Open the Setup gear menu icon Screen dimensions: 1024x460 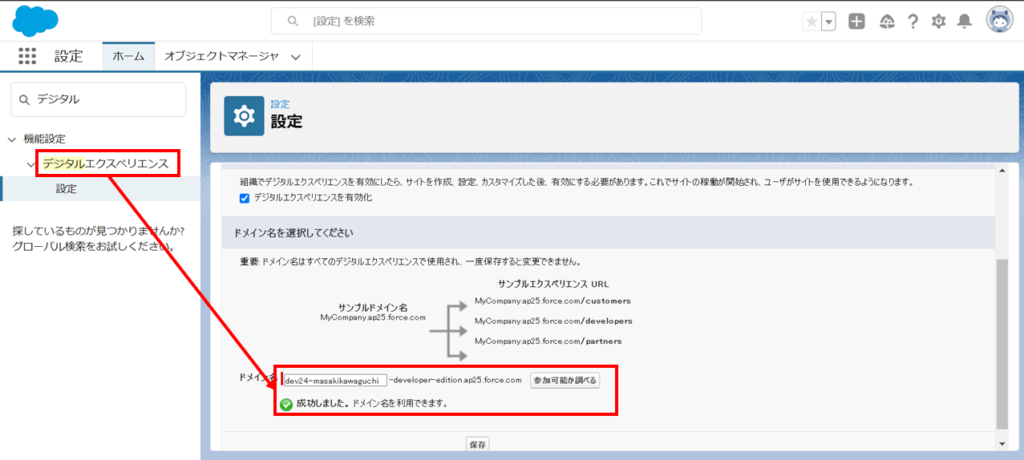pos(938,21)
